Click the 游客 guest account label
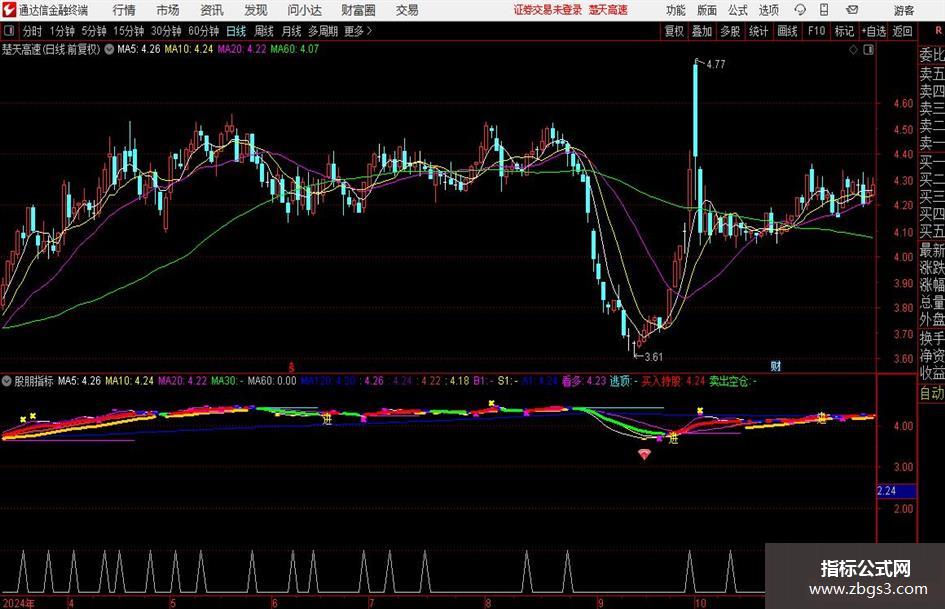The image size is (945, 609). tap(904, 10)
